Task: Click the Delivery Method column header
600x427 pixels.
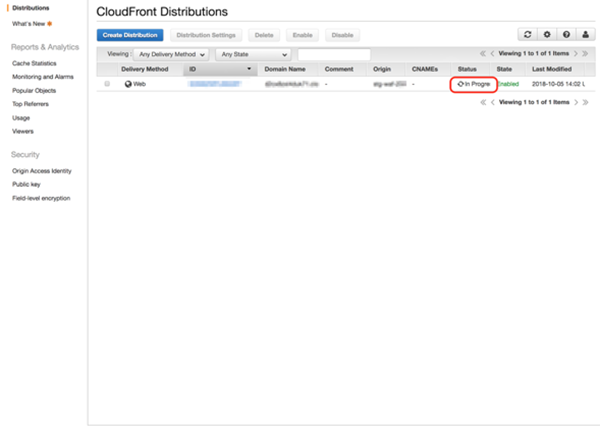Action: 145,69
